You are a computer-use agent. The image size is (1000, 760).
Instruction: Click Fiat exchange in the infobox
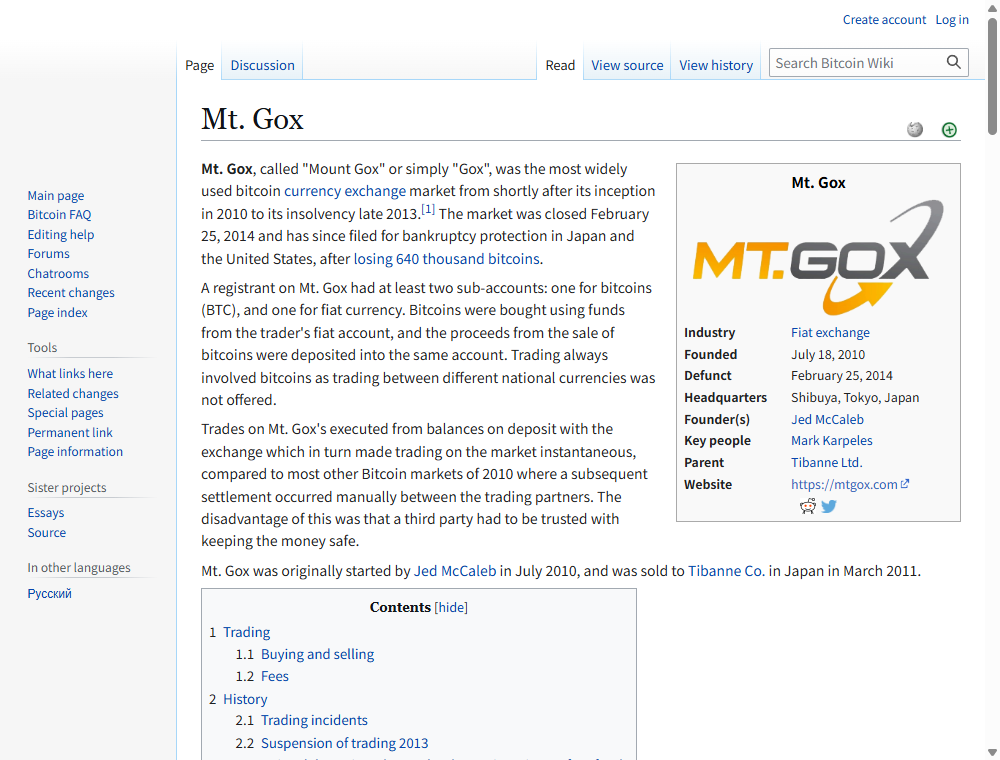tap(830, 332)
